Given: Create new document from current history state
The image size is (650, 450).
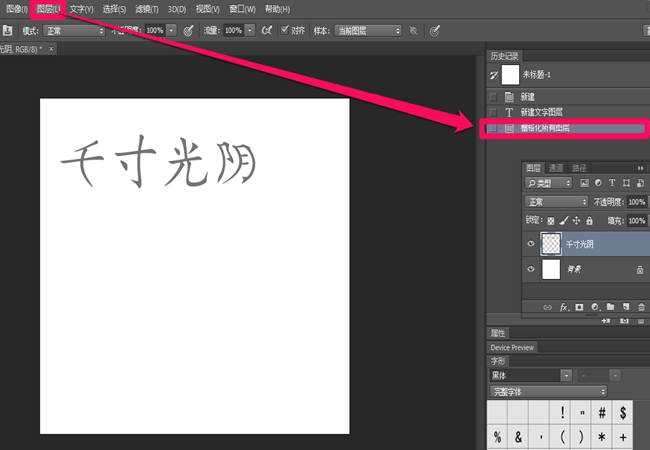Looking at the screenshot, I should (x=606, y=321).
